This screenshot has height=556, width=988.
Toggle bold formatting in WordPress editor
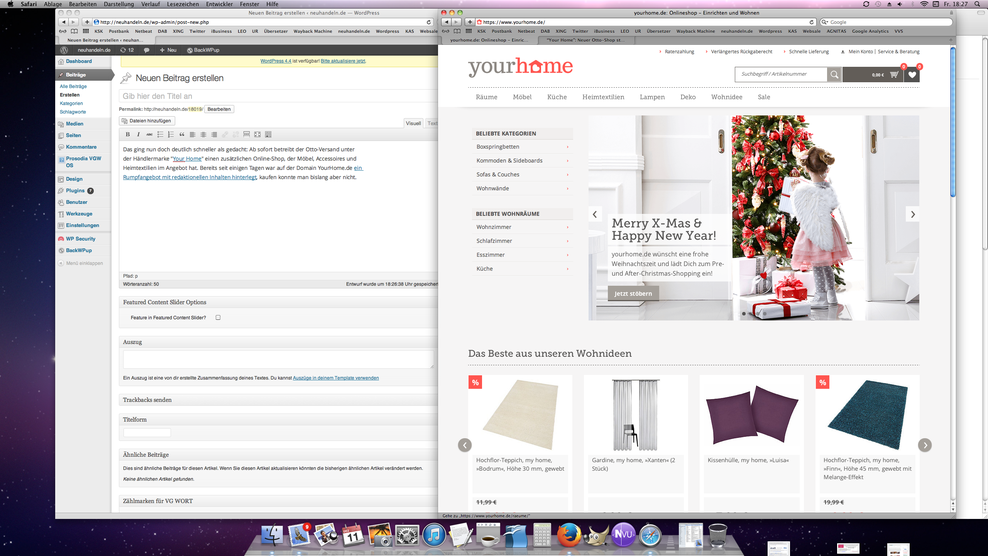point(128,134)
